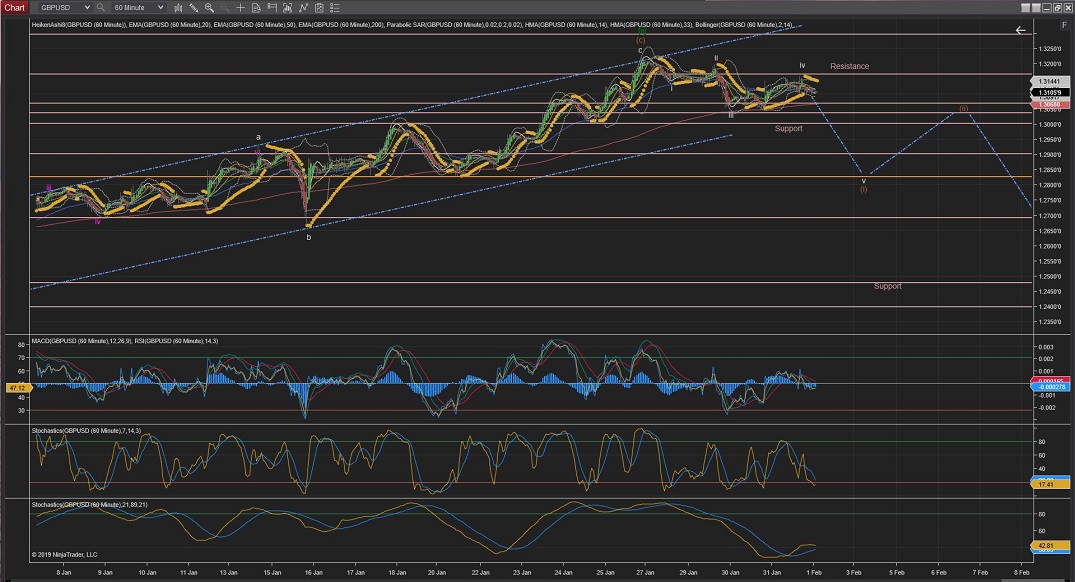The width and height of the screenshot is (1075, 582).
Task: Open the Indicators icon in toolbar
Action: tap(285, 7)
